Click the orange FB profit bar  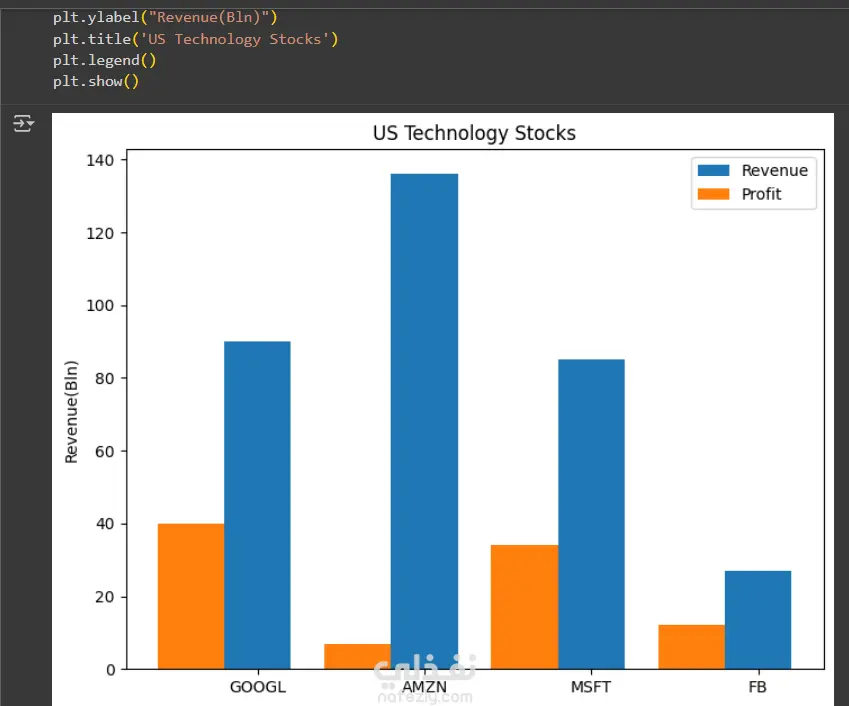coord(691,647)
